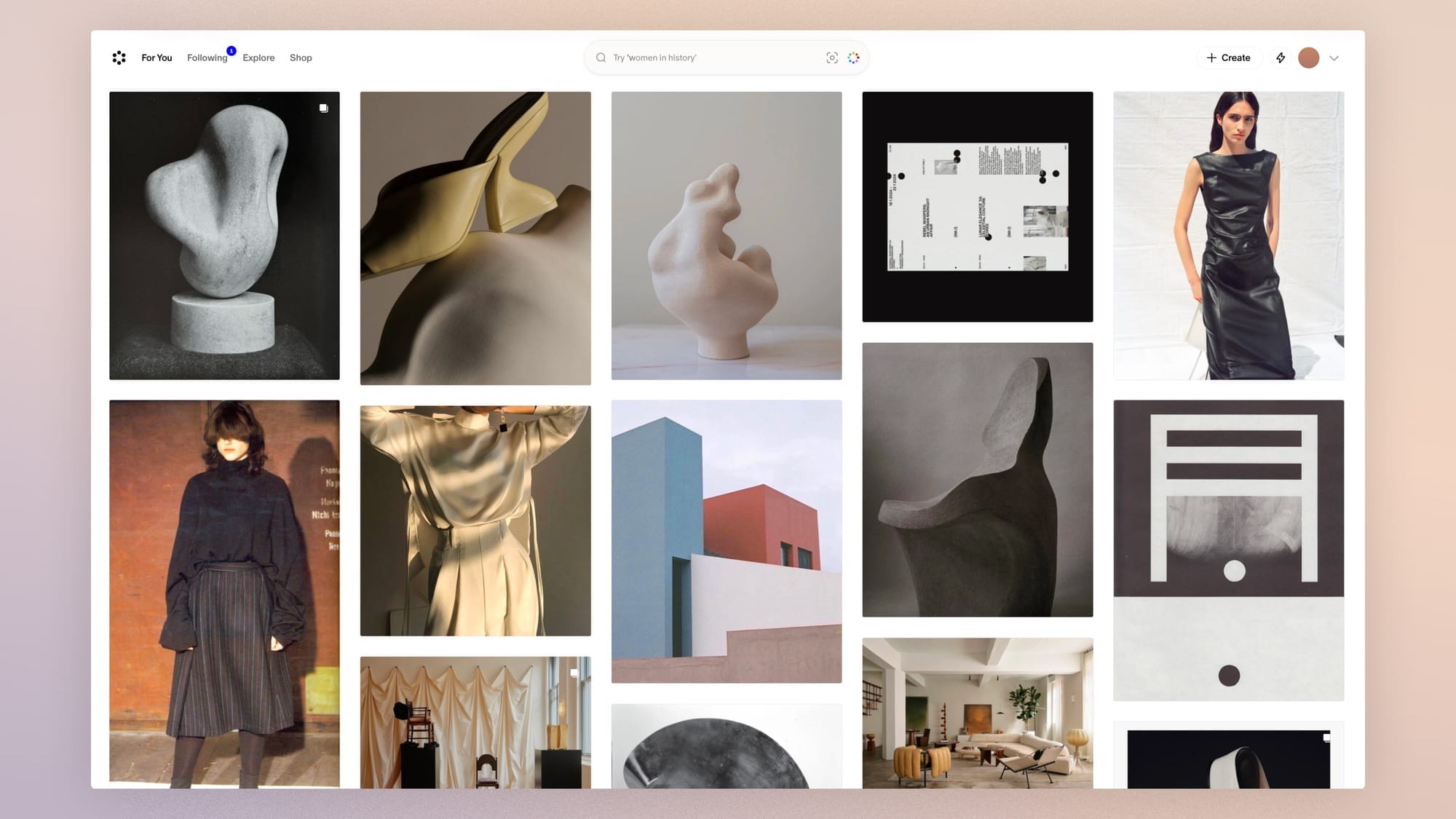Open the blue and red building image
The image size is (1456, 819).
(x=727, y=542)
